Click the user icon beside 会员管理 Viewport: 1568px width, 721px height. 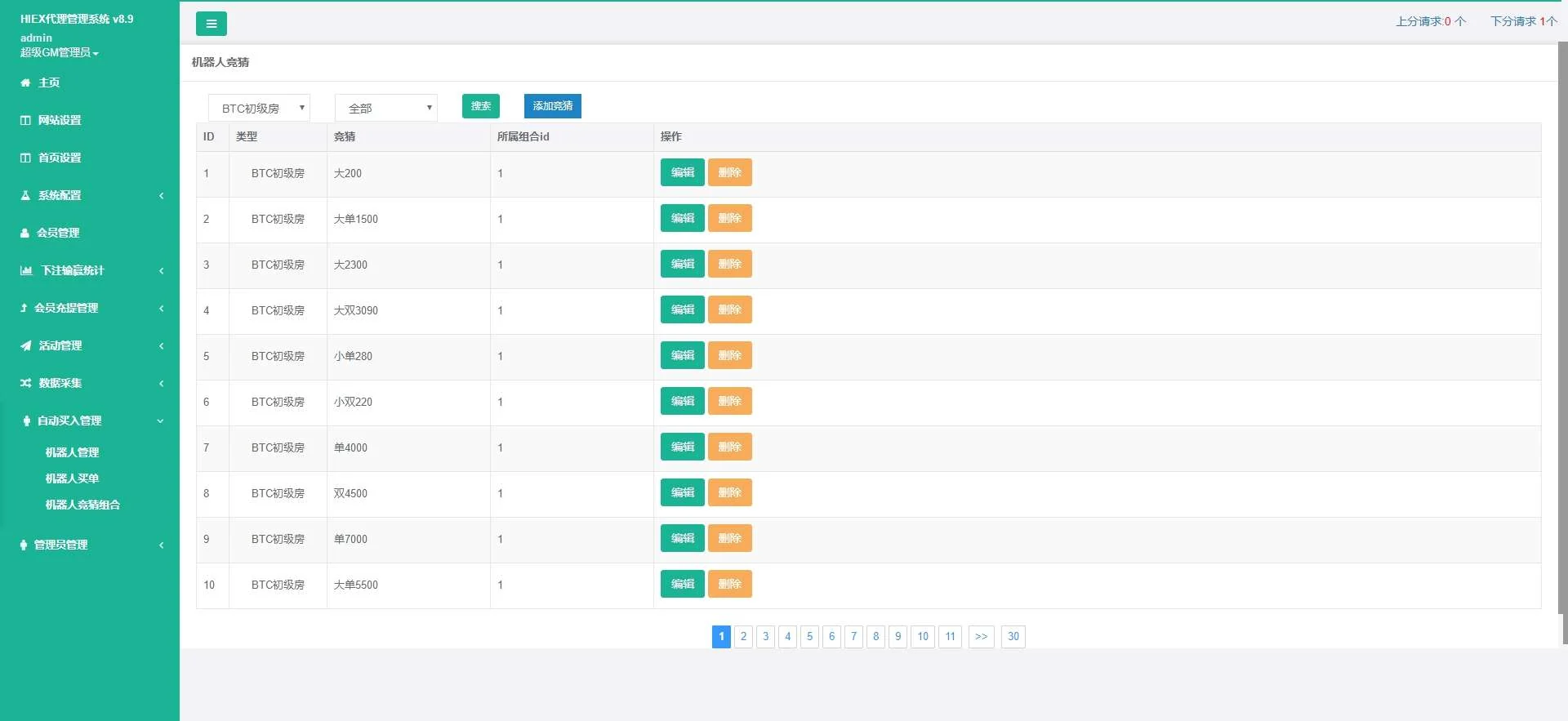24,233
